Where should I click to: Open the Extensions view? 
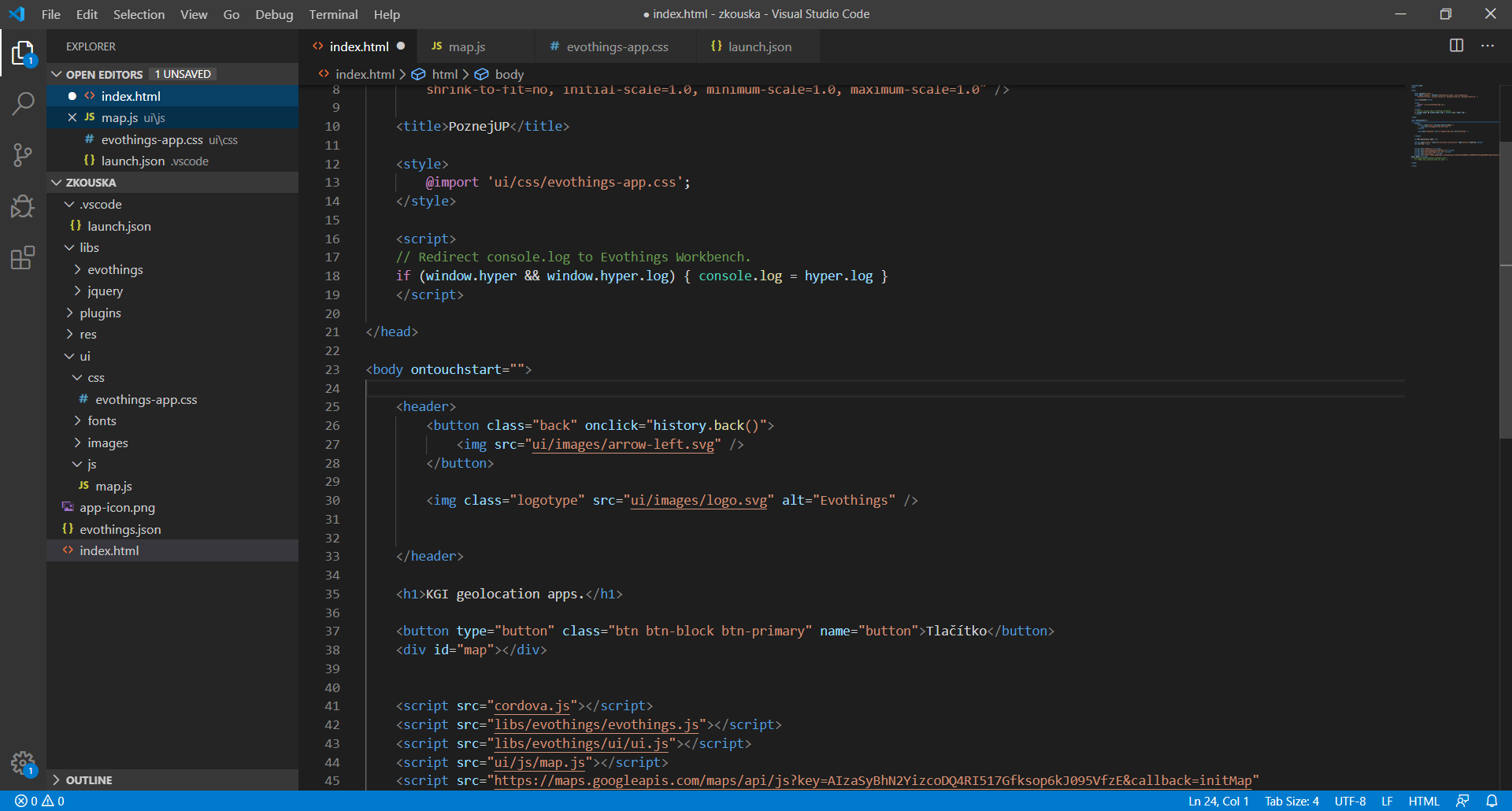[23, 257]
